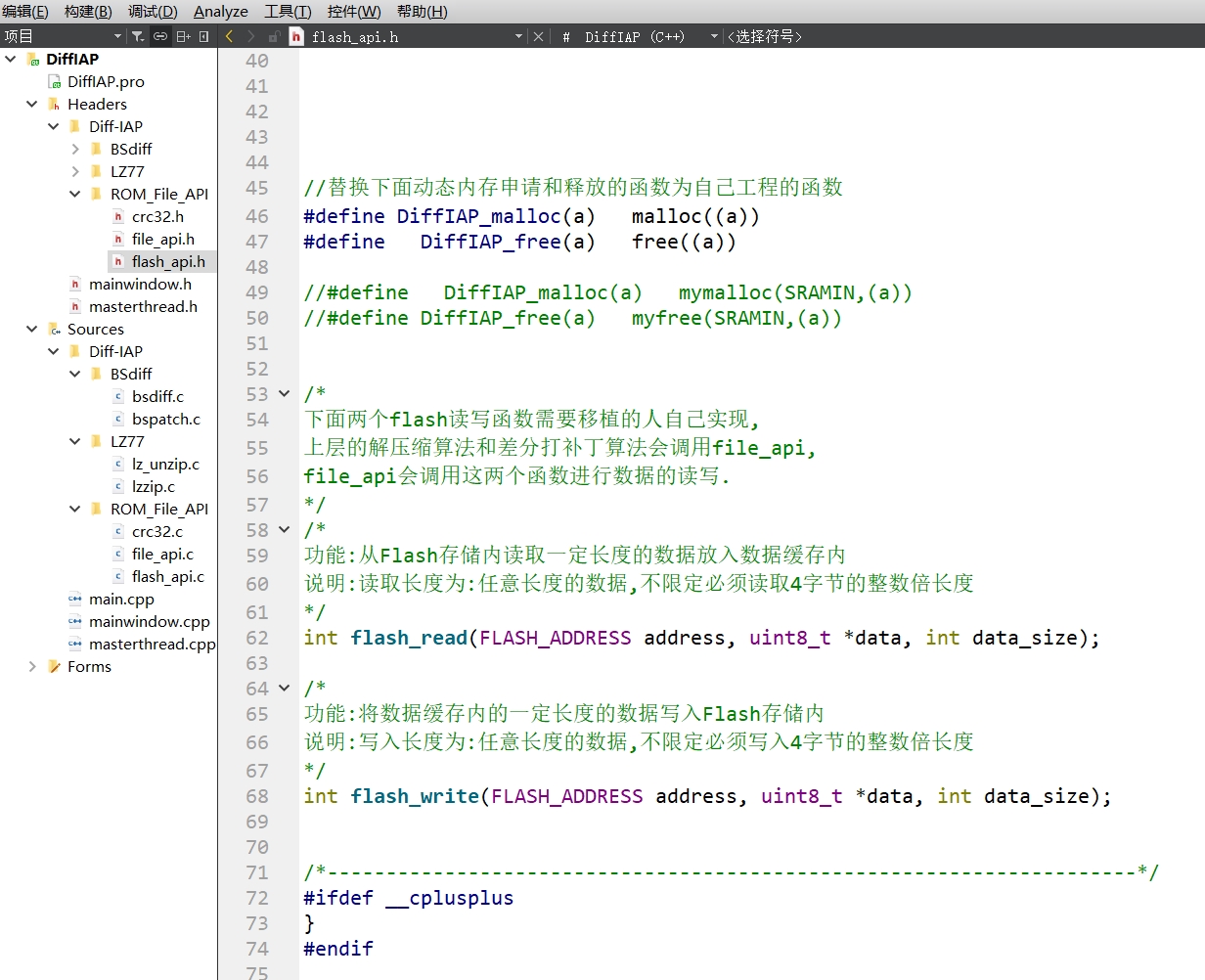Select flash_api.h in the tree

point(168,261)
